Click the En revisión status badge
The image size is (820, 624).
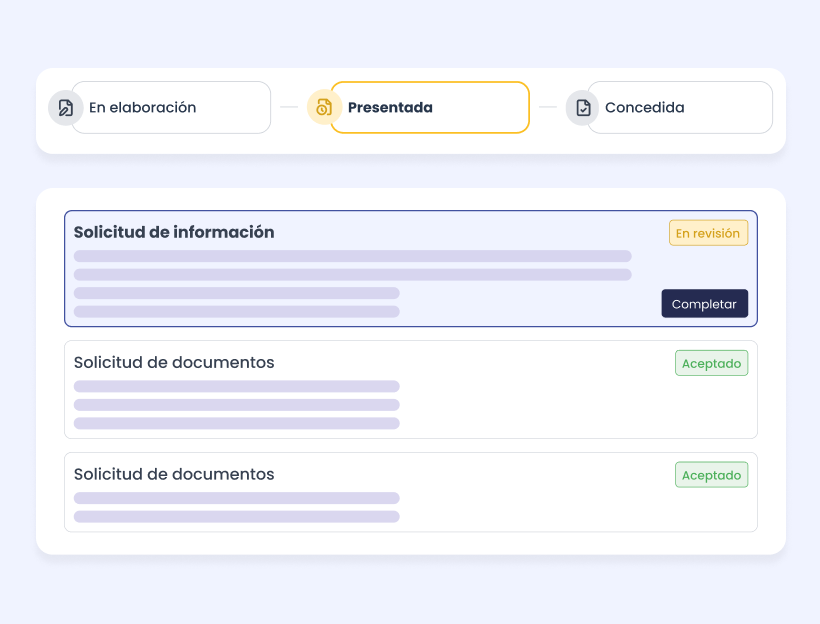pyautogui.click(x=708, y=233)
